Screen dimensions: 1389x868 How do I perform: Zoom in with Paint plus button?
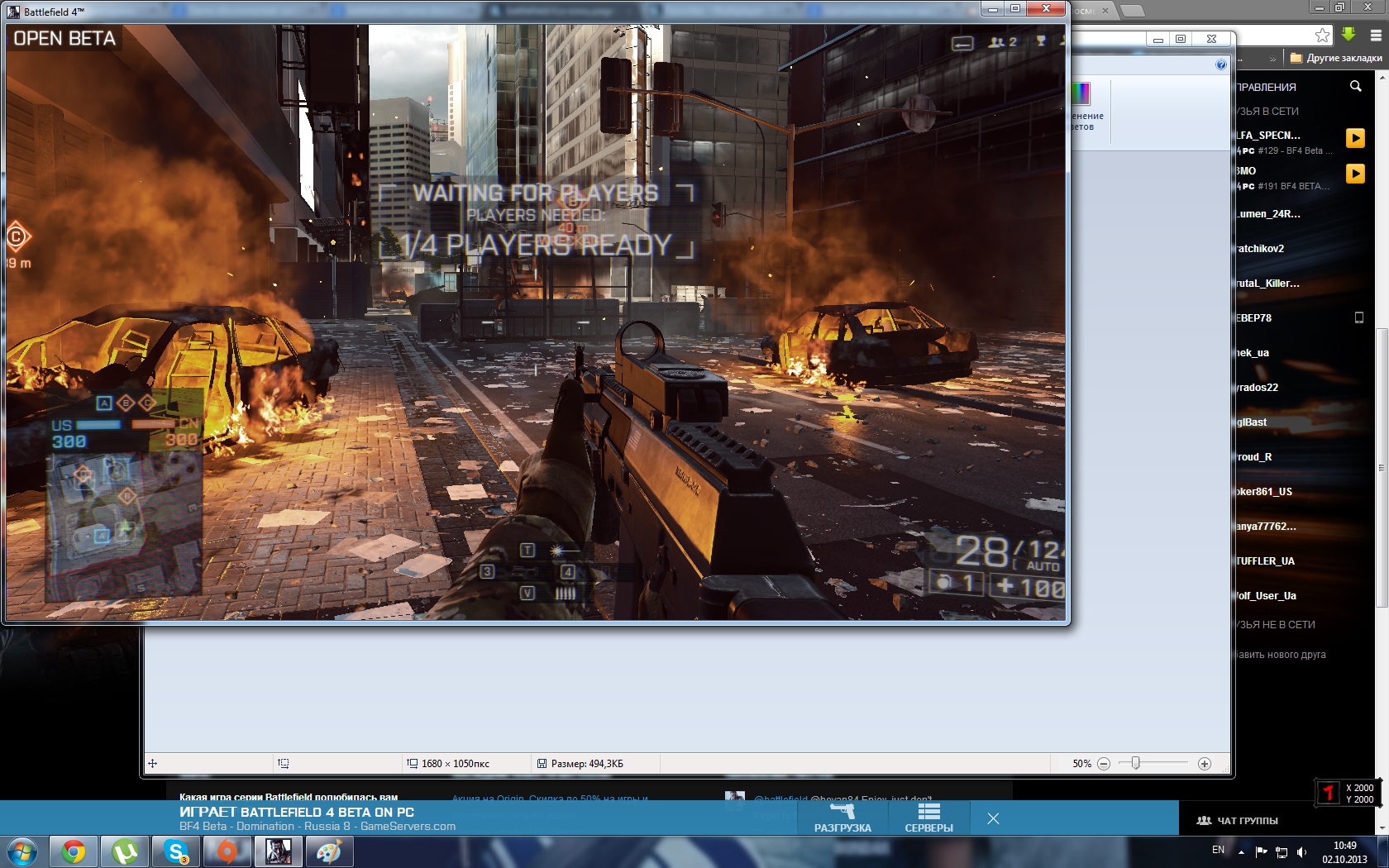pyautogui.click(x=1205, y=764)
